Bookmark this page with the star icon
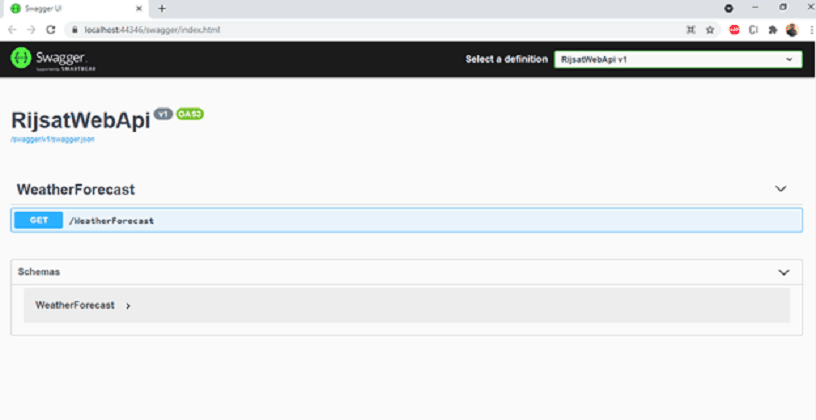Image resolution: width=816 pixels, height=420 pixels. (710, 30)
